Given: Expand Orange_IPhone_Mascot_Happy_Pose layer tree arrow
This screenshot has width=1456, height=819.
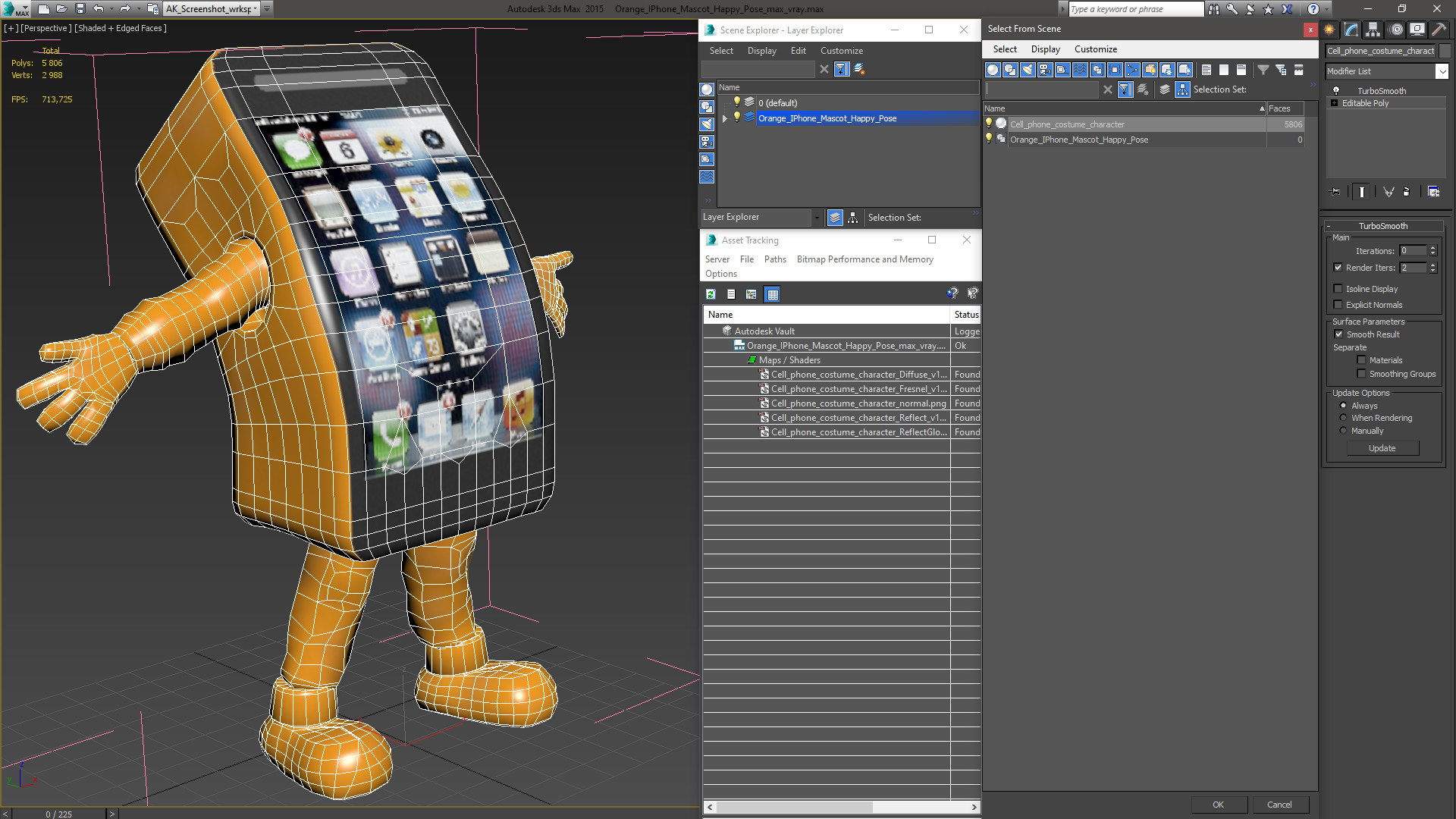Looking at the screenshot, I should [725, 118].
